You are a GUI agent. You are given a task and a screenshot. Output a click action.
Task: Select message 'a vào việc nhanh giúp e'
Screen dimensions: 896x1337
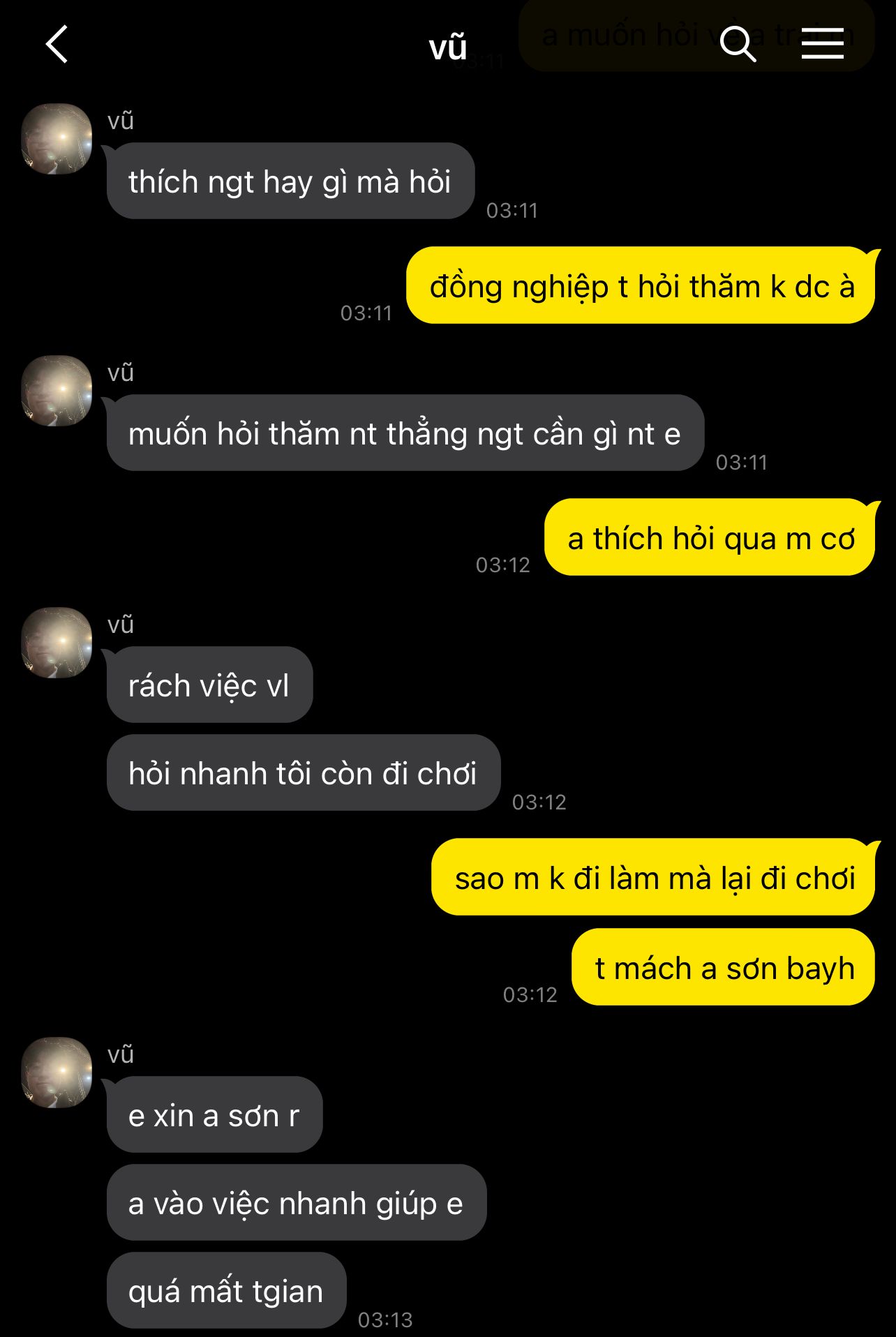[x=297, y=1203]
